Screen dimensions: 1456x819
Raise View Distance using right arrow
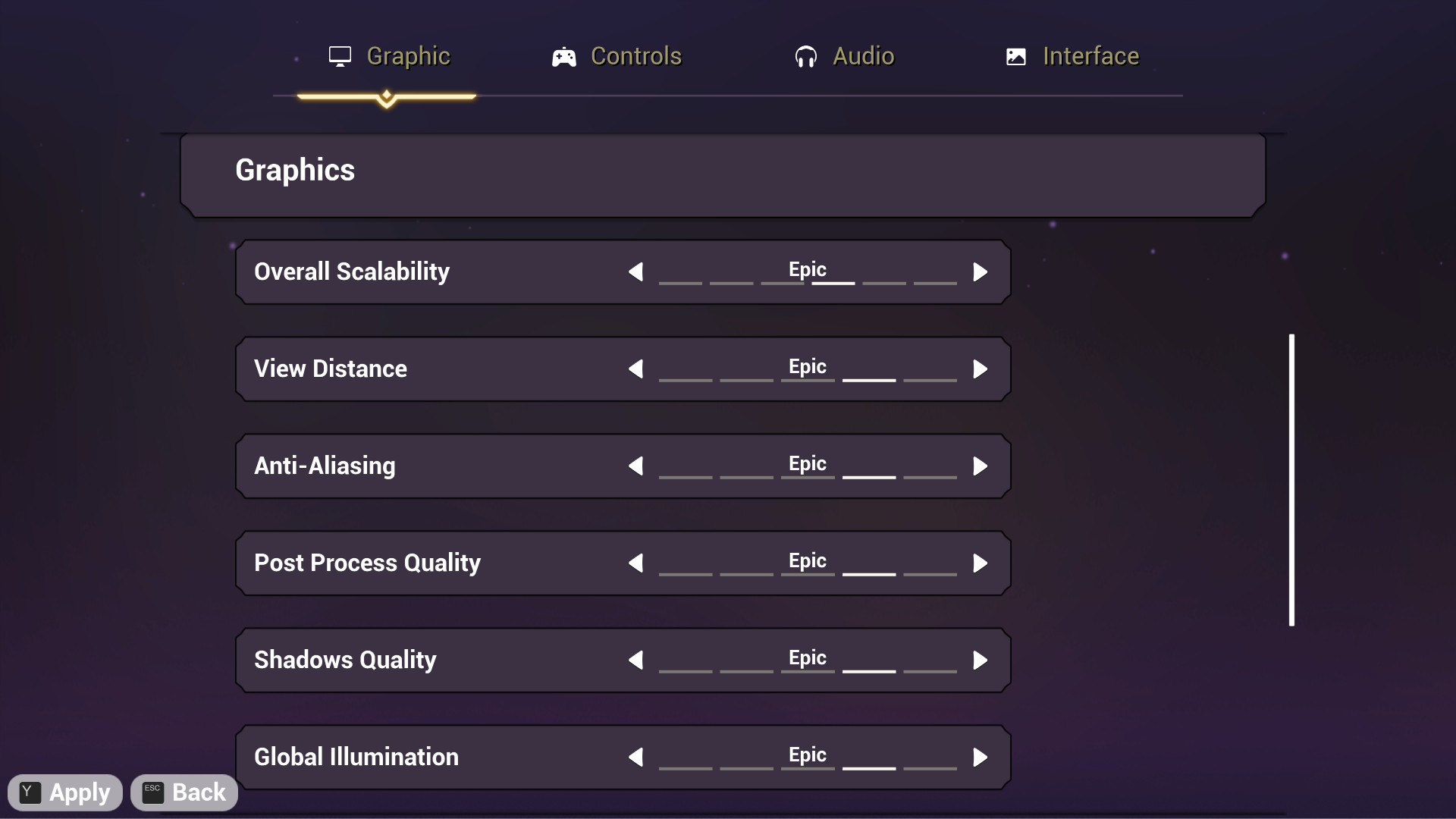981,369
